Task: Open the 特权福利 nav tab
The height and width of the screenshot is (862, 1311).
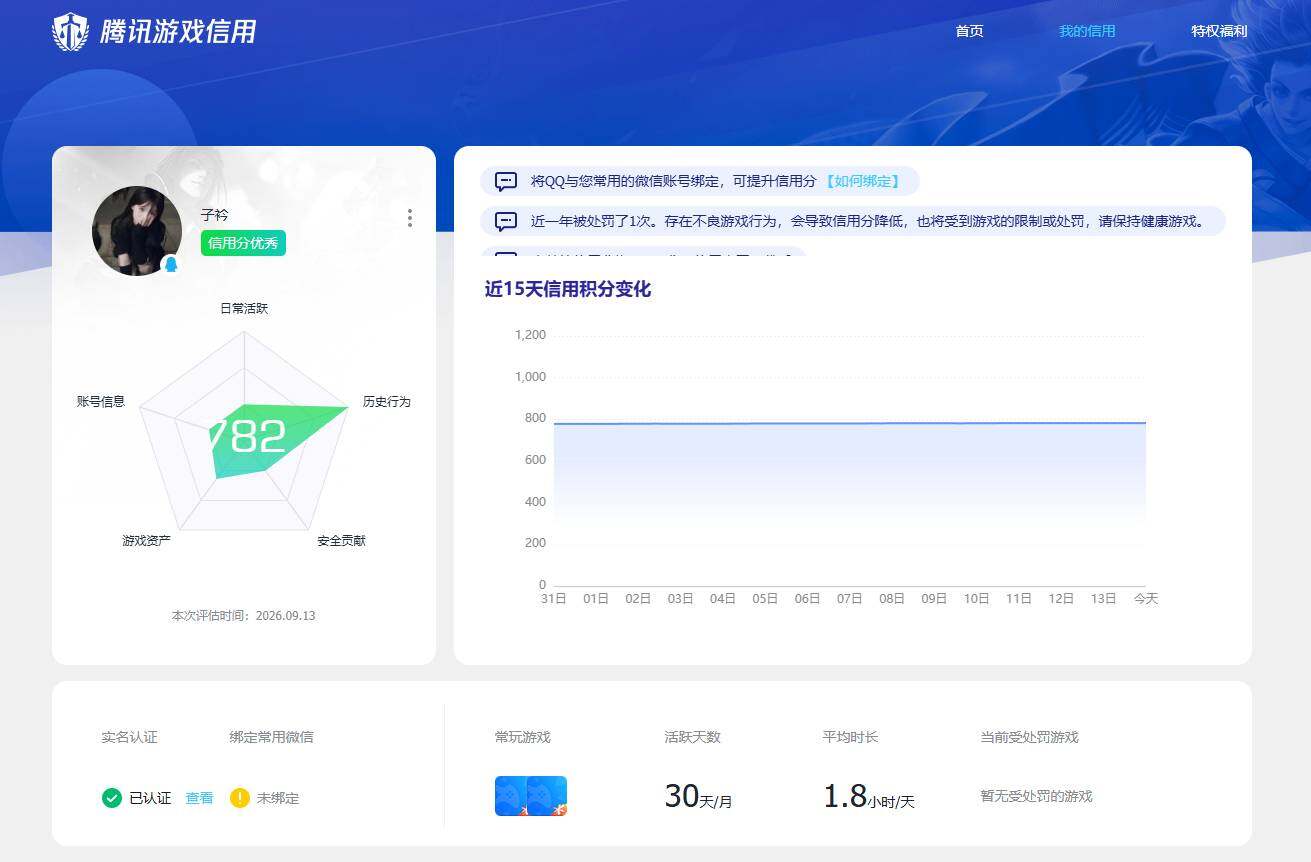Action: [1219, 31]
